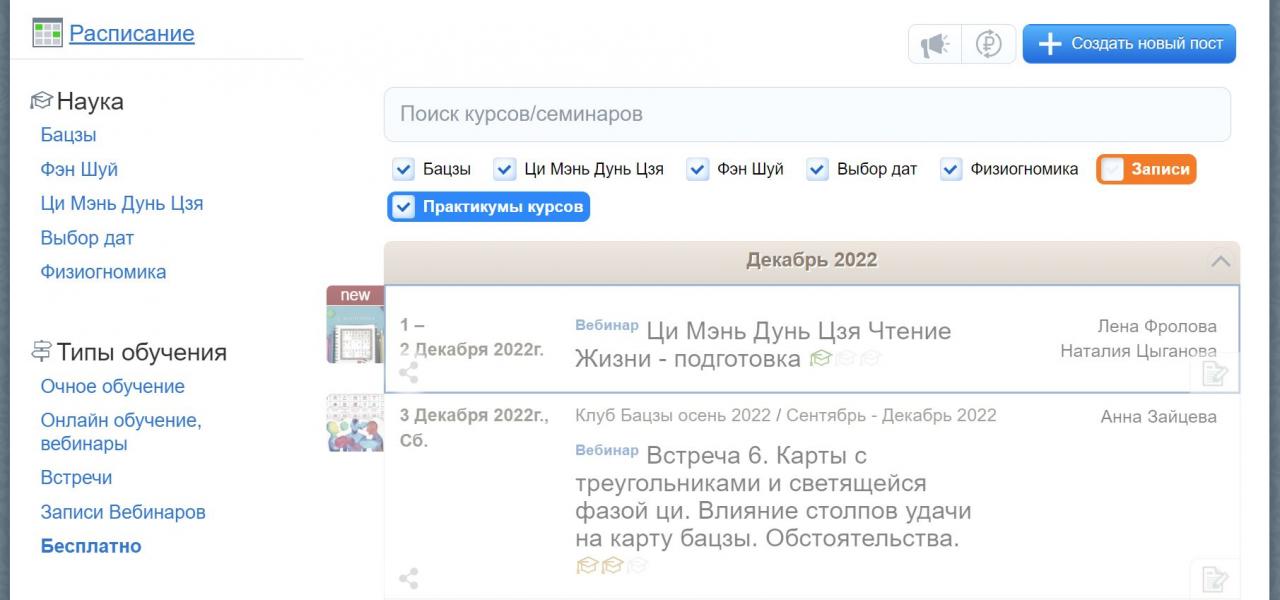
Task: Click the schedule calendar grid icon
Action: tap(47, 33)
